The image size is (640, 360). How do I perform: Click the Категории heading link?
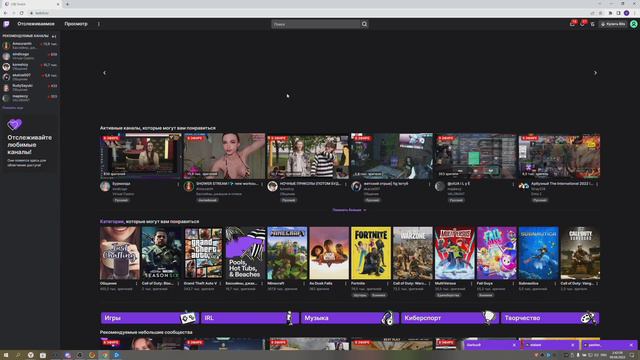click(112, 222)
